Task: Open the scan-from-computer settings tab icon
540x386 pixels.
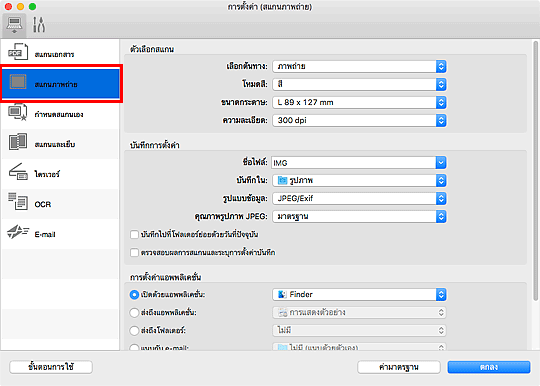Action: (14, 25)
